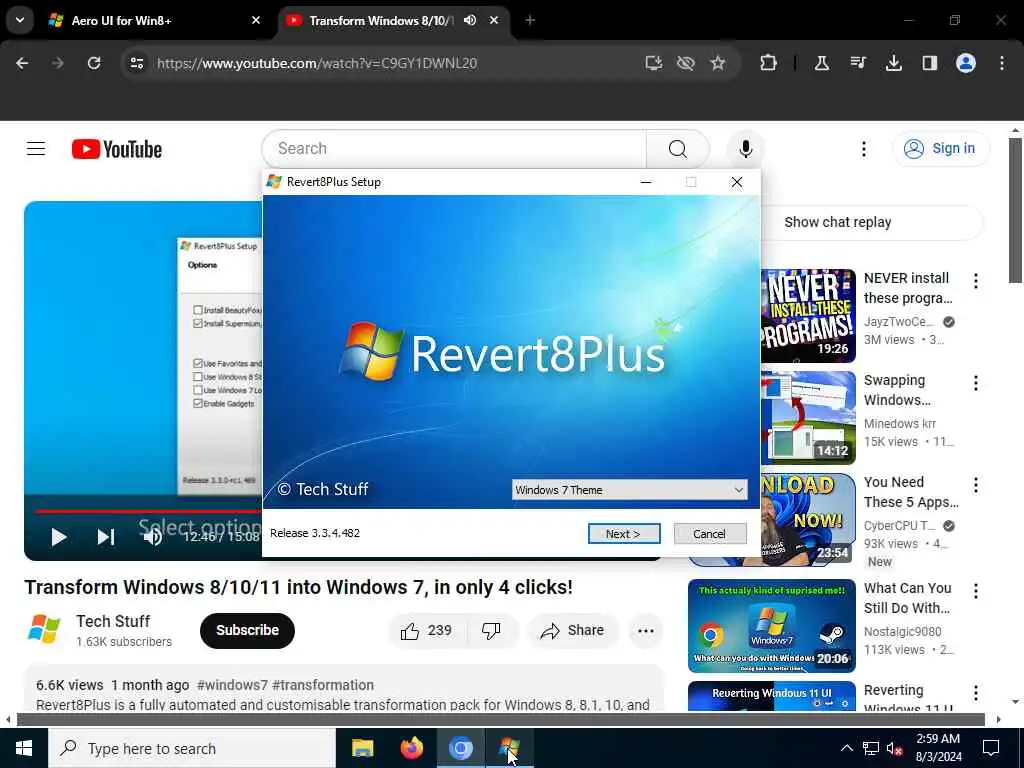1024x768 pixels.
Task: Open browser extensions puzzle icon
Action: [769, 63]
